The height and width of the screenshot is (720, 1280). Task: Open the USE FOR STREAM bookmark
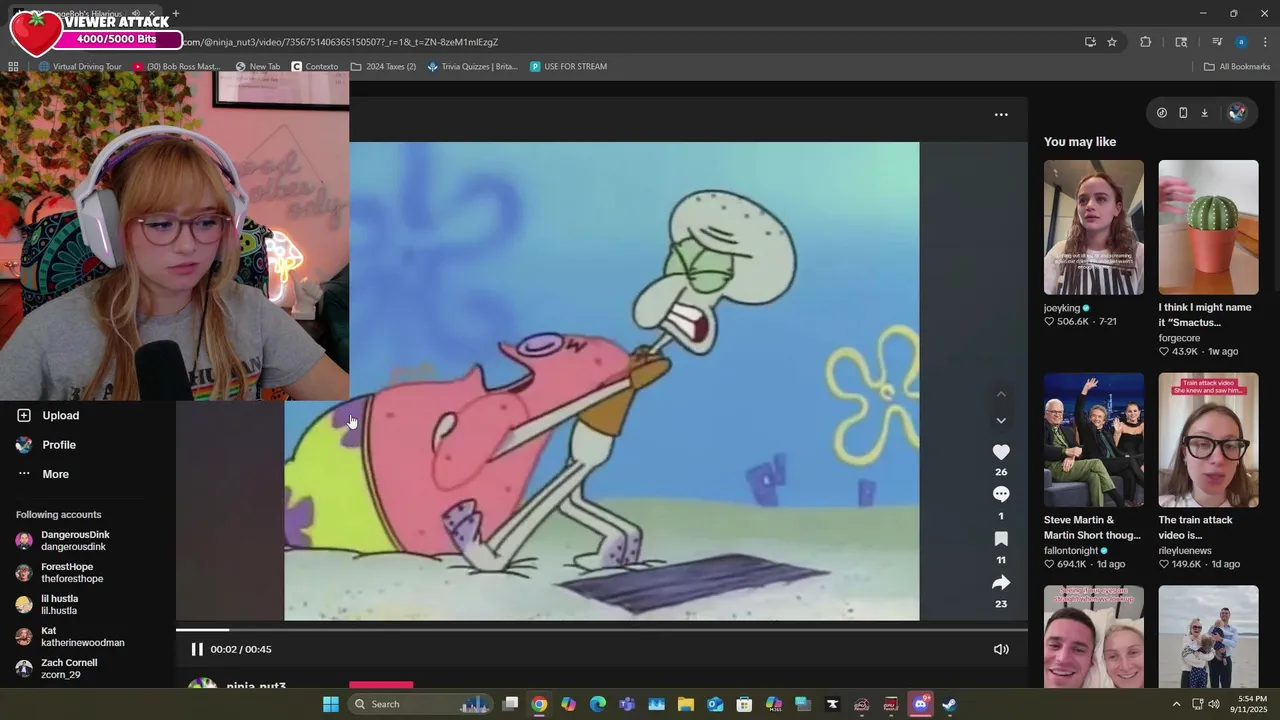[568, 67]
